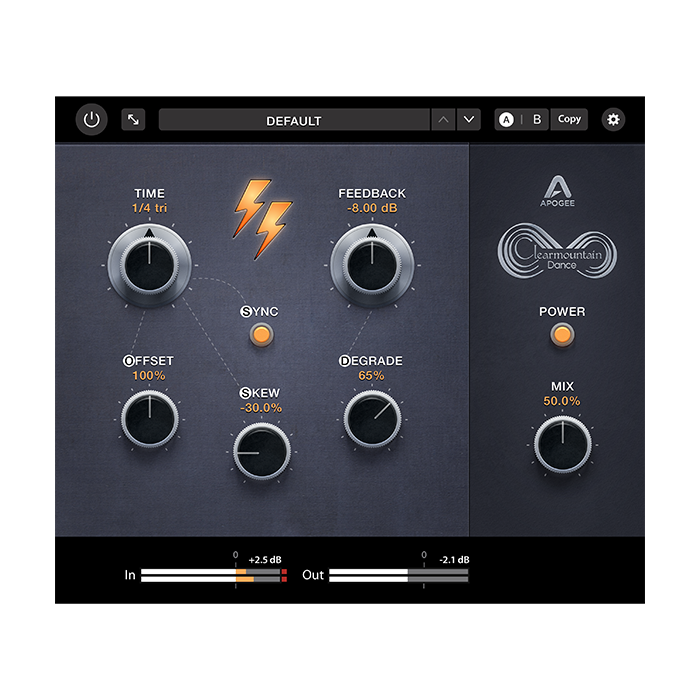
Task: Click the Offset knob
Action: [x=150, y=419]
